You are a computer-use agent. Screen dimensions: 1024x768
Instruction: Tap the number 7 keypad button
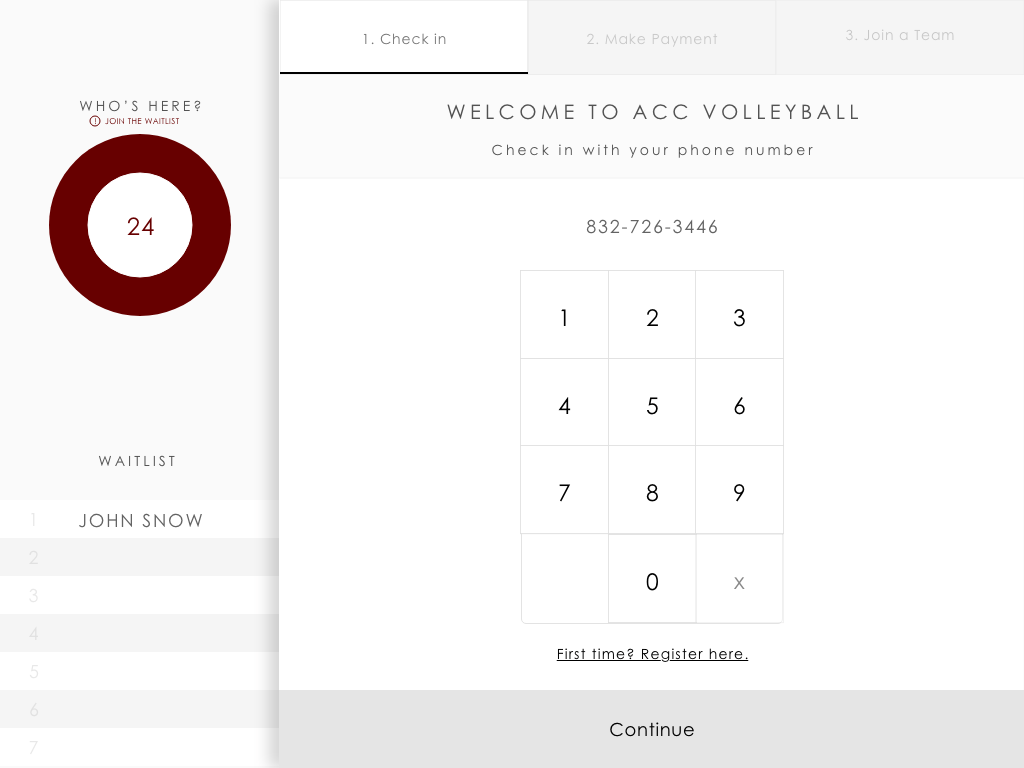click(x=564, y=490)
